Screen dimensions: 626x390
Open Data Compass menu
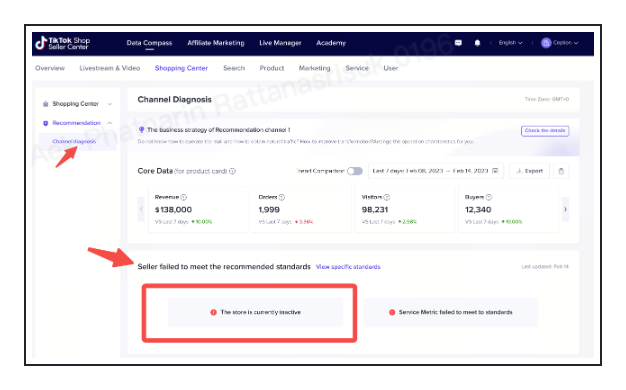(149, 43)
